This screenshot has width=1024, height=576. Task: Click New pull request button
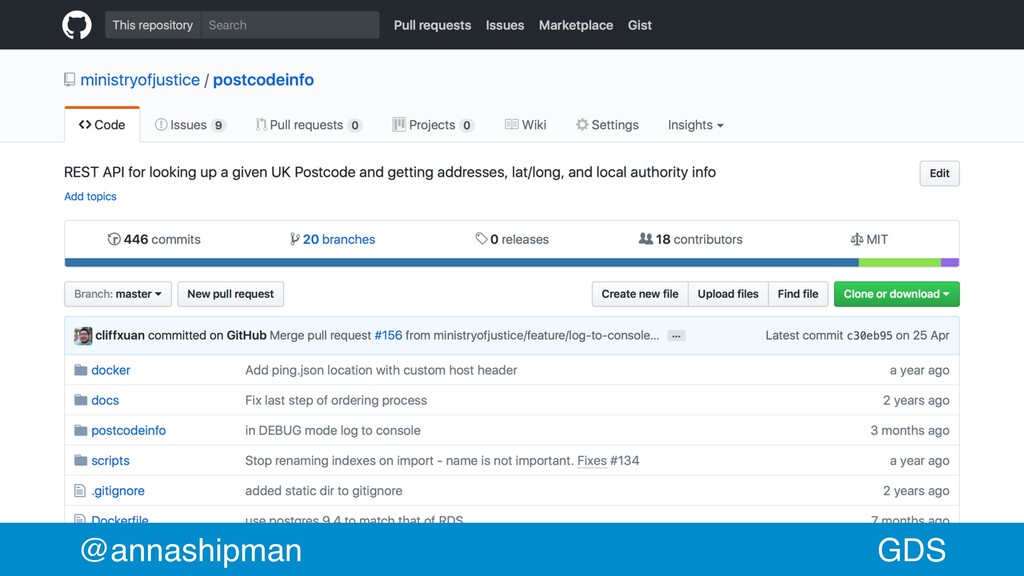point(231,294)
